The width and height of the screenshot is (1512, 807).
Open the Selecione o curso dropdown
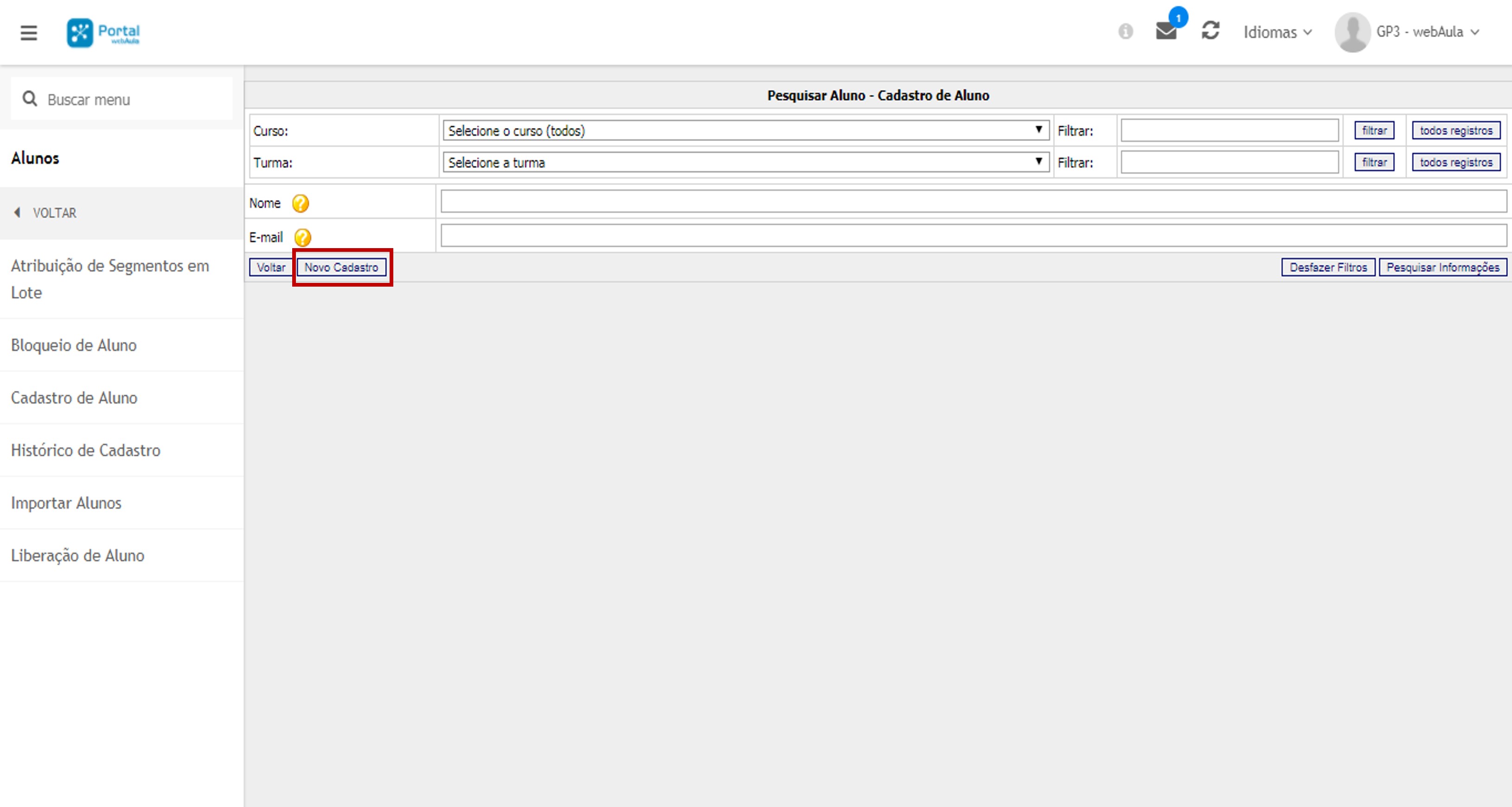pyautogui.click(x=745, y=130)
